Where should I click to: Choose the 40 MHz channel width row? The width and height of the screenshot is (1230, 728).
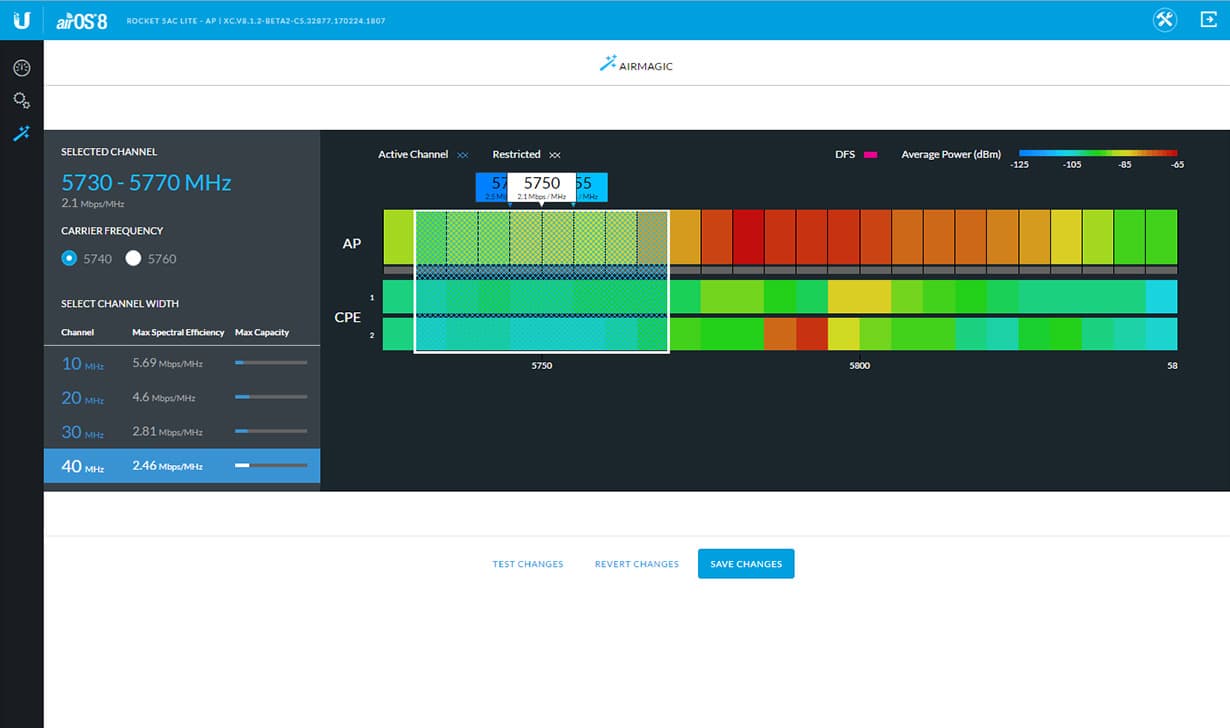[x=182, y=466]
